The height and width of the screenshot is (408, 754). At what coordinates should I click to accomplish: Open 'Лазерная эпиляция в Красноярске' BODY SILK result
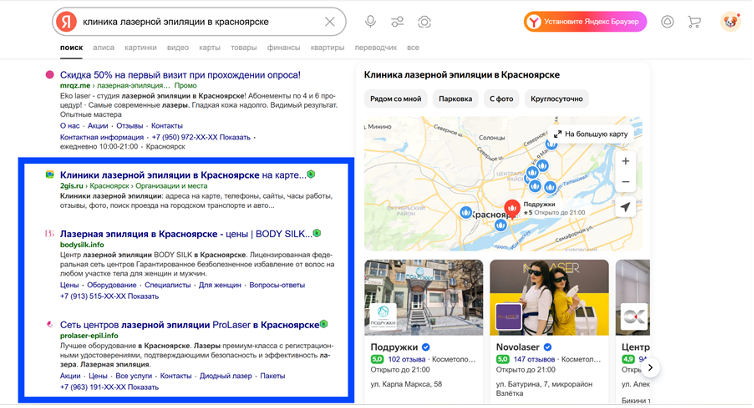point(186,234)
